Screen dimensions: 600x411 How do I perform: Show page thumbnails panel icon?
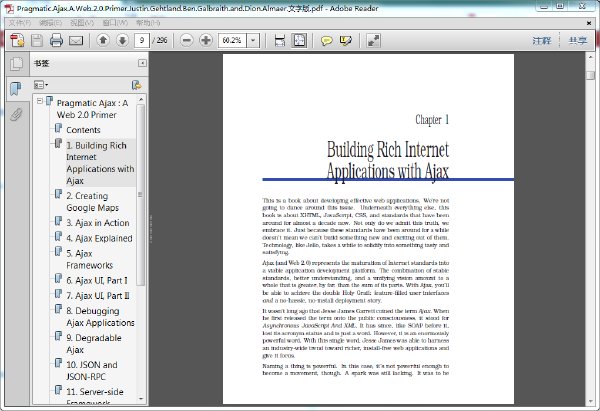coord(16,64)
